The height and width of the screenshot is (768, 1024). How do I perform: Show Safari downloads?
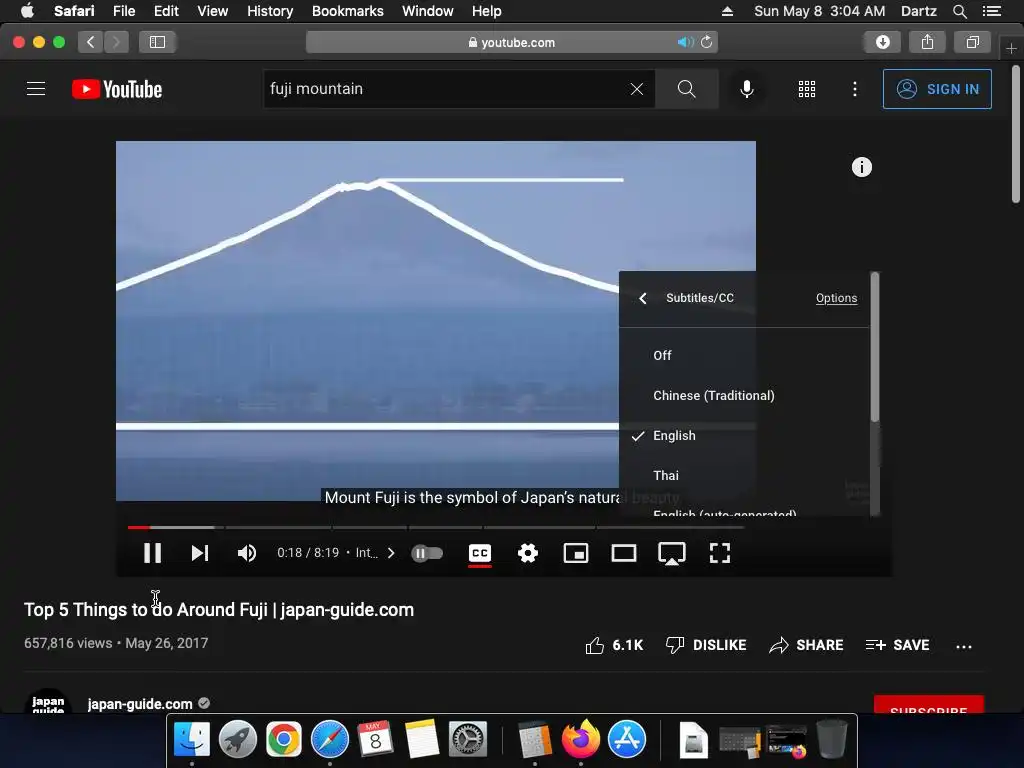point(882,42)
